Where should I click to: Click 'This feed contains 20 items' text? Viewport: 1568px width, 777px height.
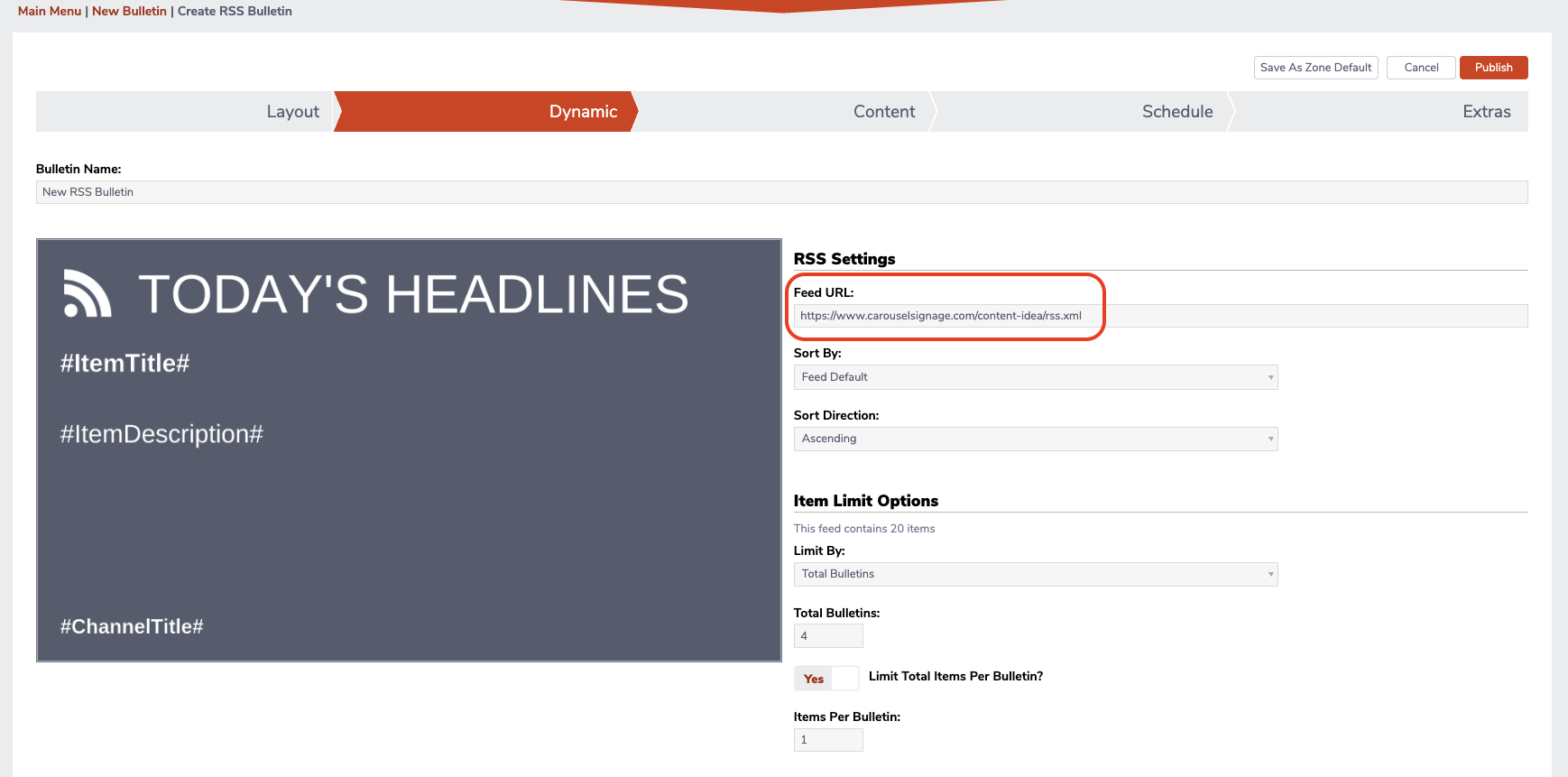click(x=864, y=529)
